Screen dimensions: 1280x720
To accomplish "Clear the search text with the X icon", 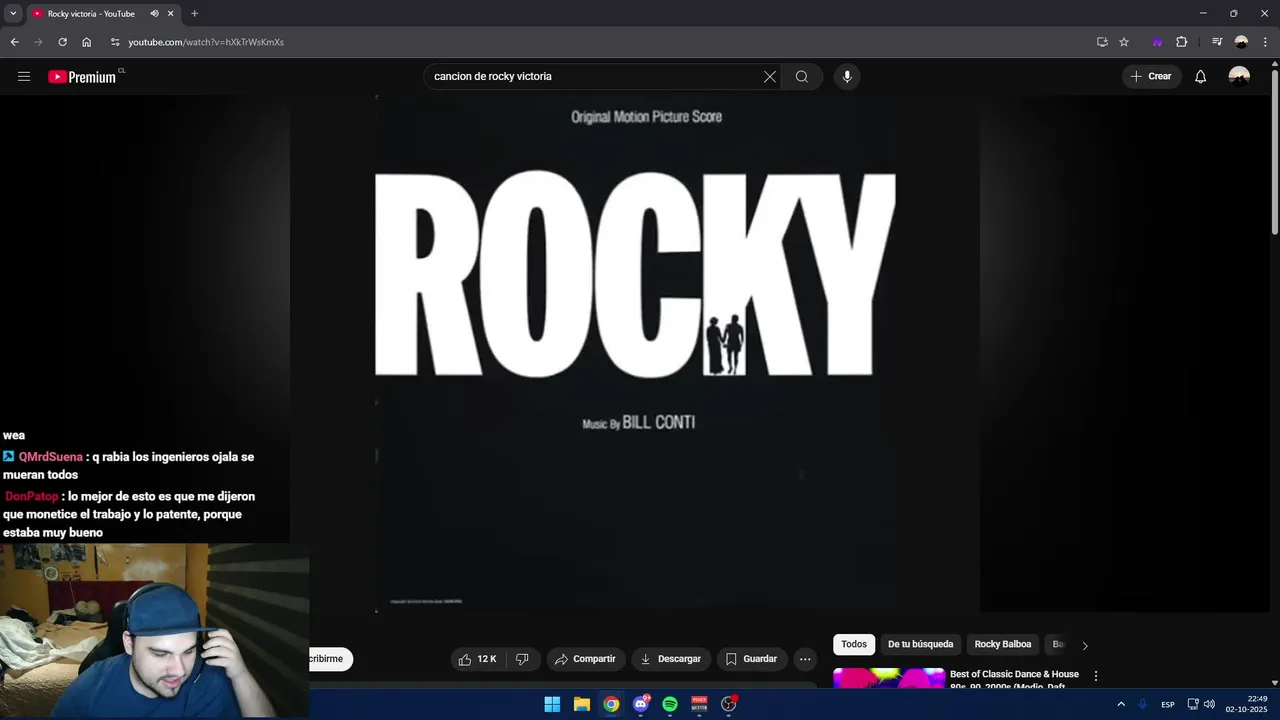I will [x=770, y=76].
